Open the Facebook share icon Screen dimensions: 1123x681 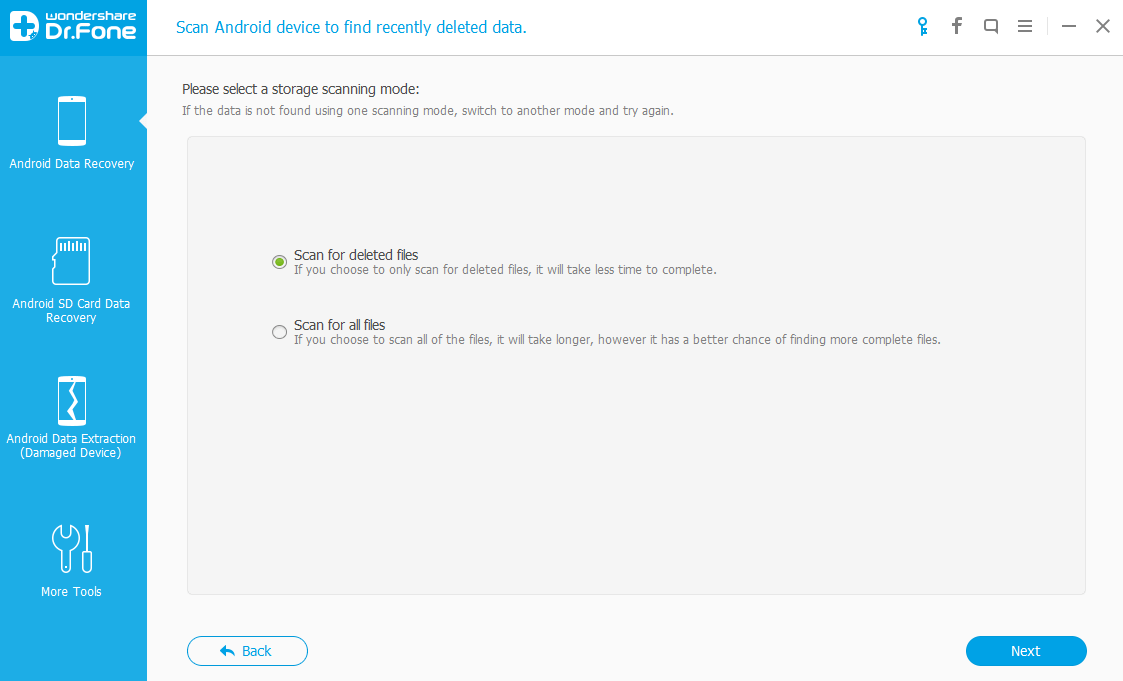point(957,26)
